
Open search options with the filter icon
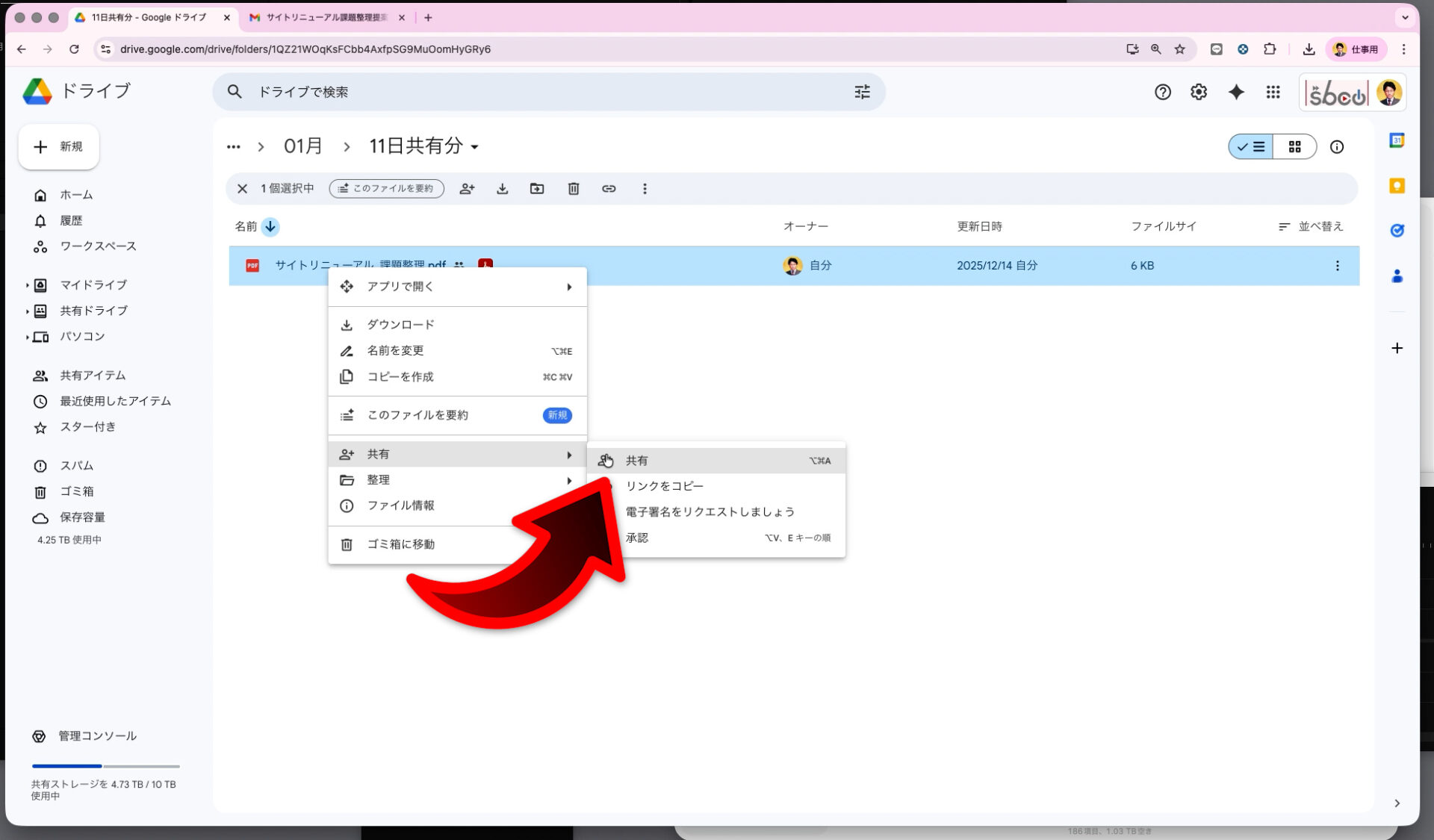(862, 91)
